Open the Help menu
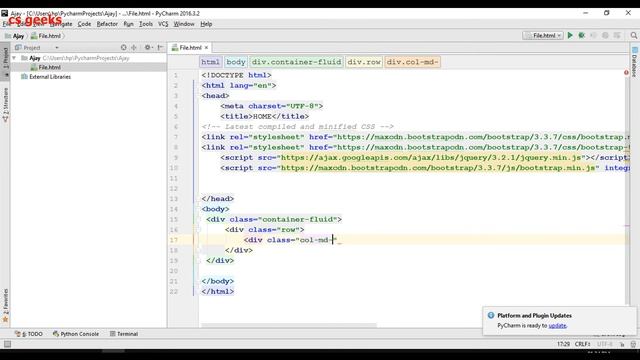 pos(206,24)
